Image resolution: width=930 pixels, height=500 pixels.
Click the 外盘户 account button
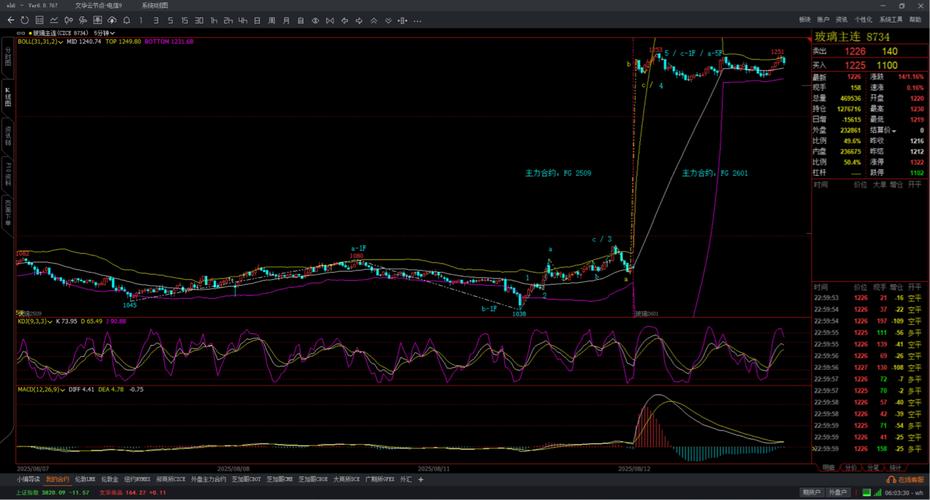838,492
